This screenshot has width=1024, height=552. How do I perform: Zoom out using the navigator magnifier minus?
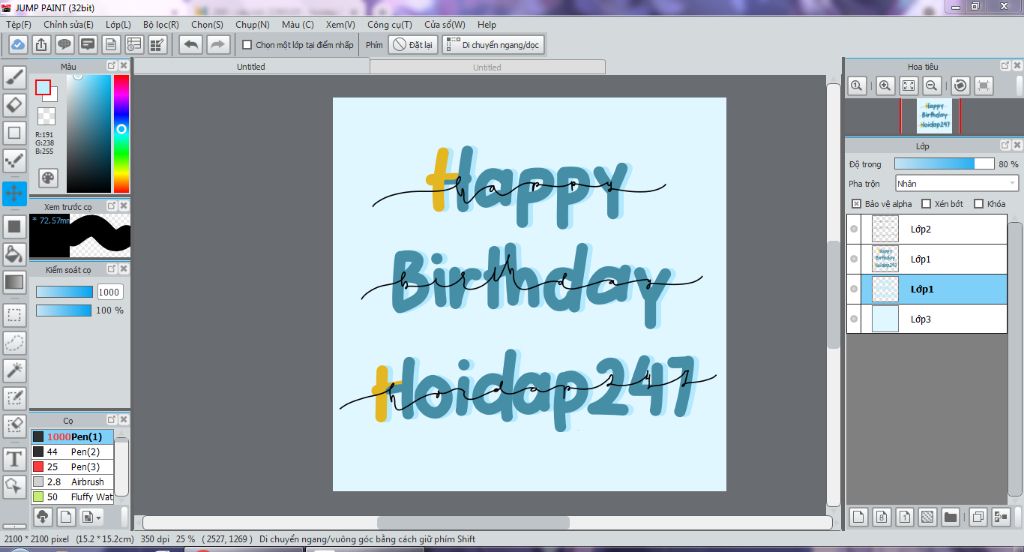click(932, 86)
